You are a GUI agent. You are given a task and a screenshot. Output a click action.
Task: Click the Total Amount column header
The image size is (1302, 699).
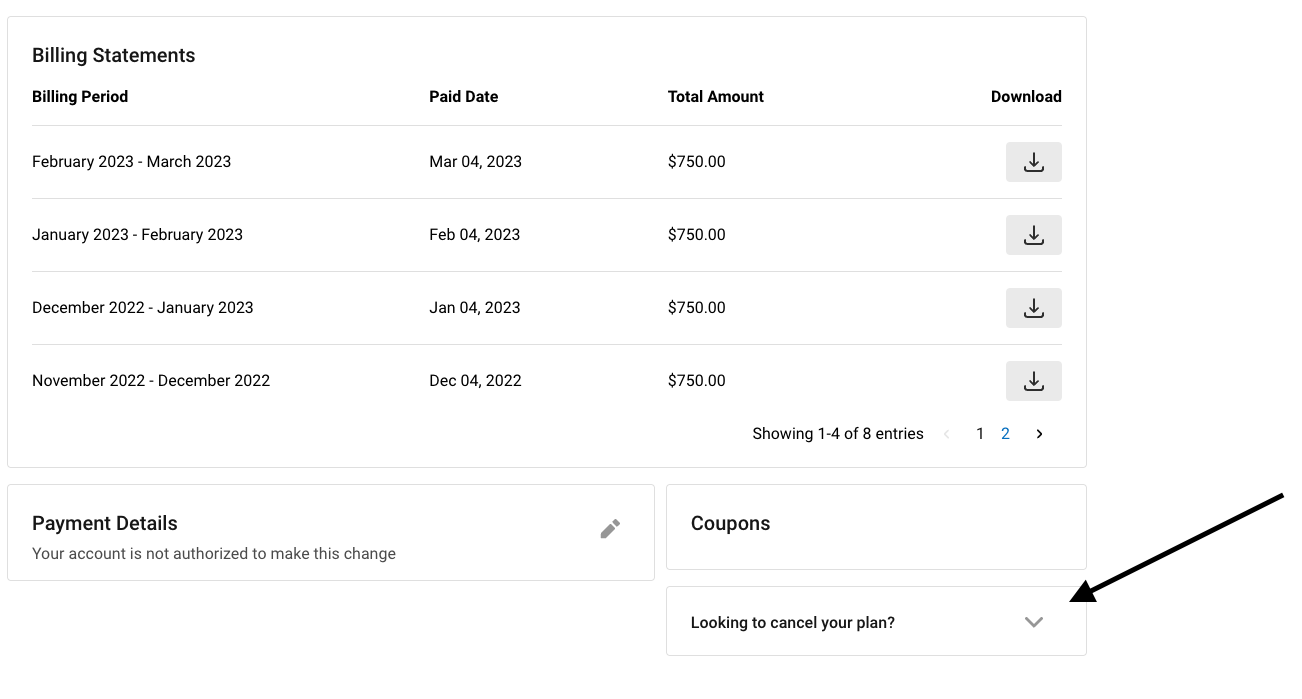(x=715, y=97)
